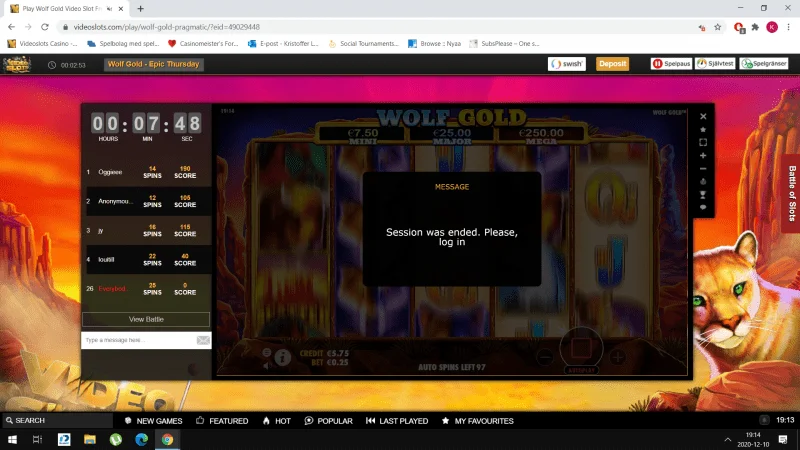Open the Hot games category

(277, 421)
